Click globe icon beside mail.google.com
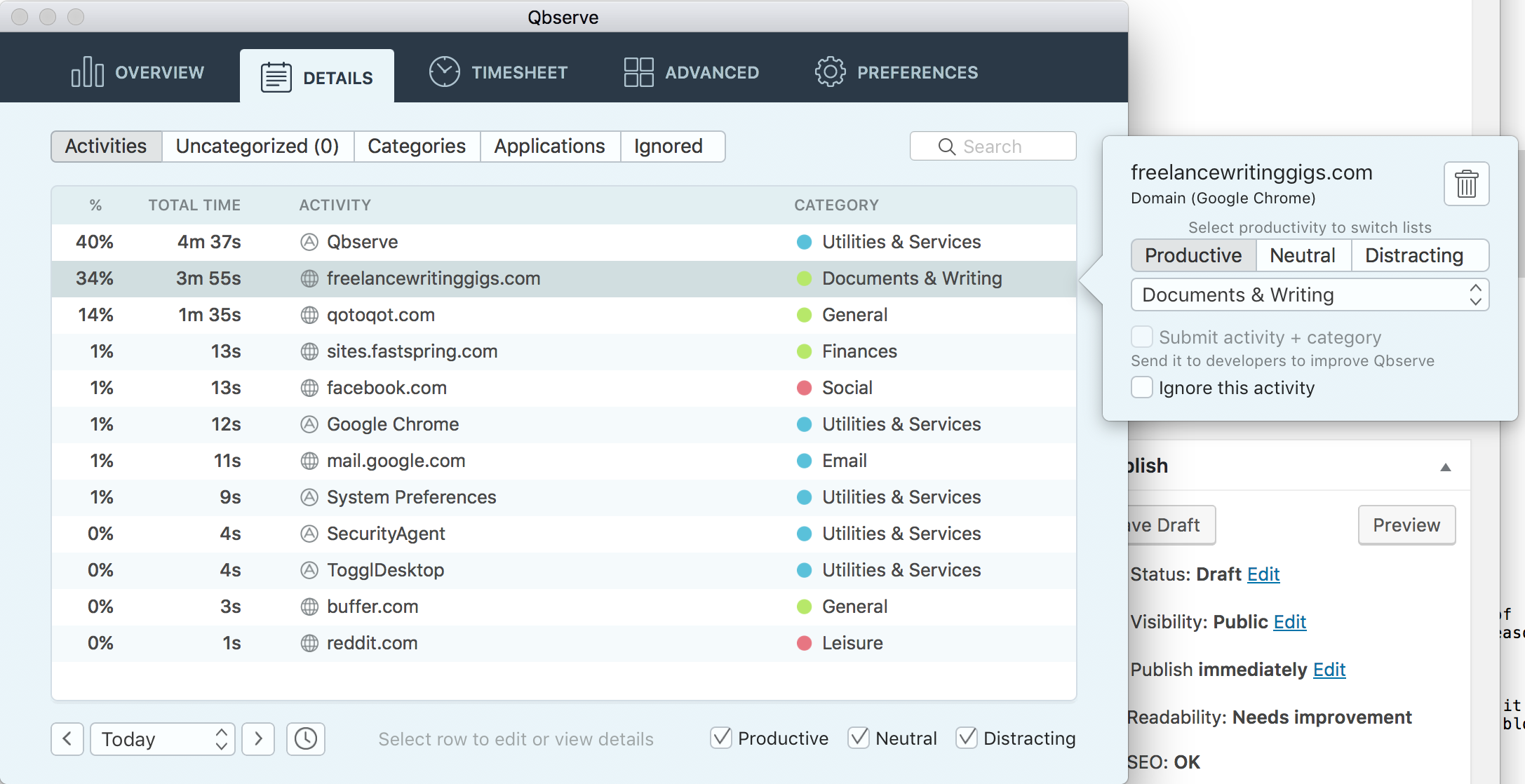The image size is (1525, 784). coord(309,461)
